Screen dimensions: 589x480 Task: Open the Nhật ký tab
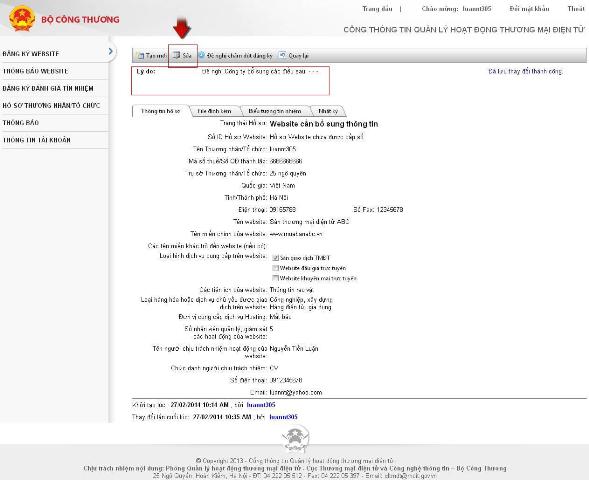(x=328, y=111)
